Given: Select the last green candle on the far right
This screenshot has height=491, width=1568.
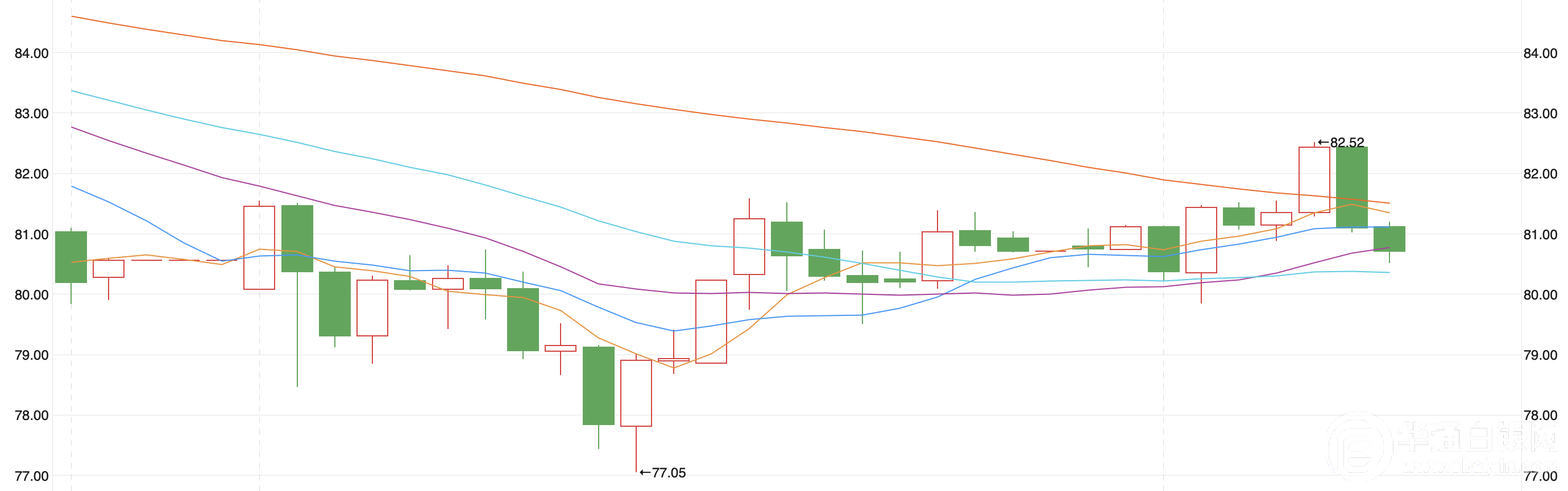Looking at the screenshot, I should [1389, 239].
